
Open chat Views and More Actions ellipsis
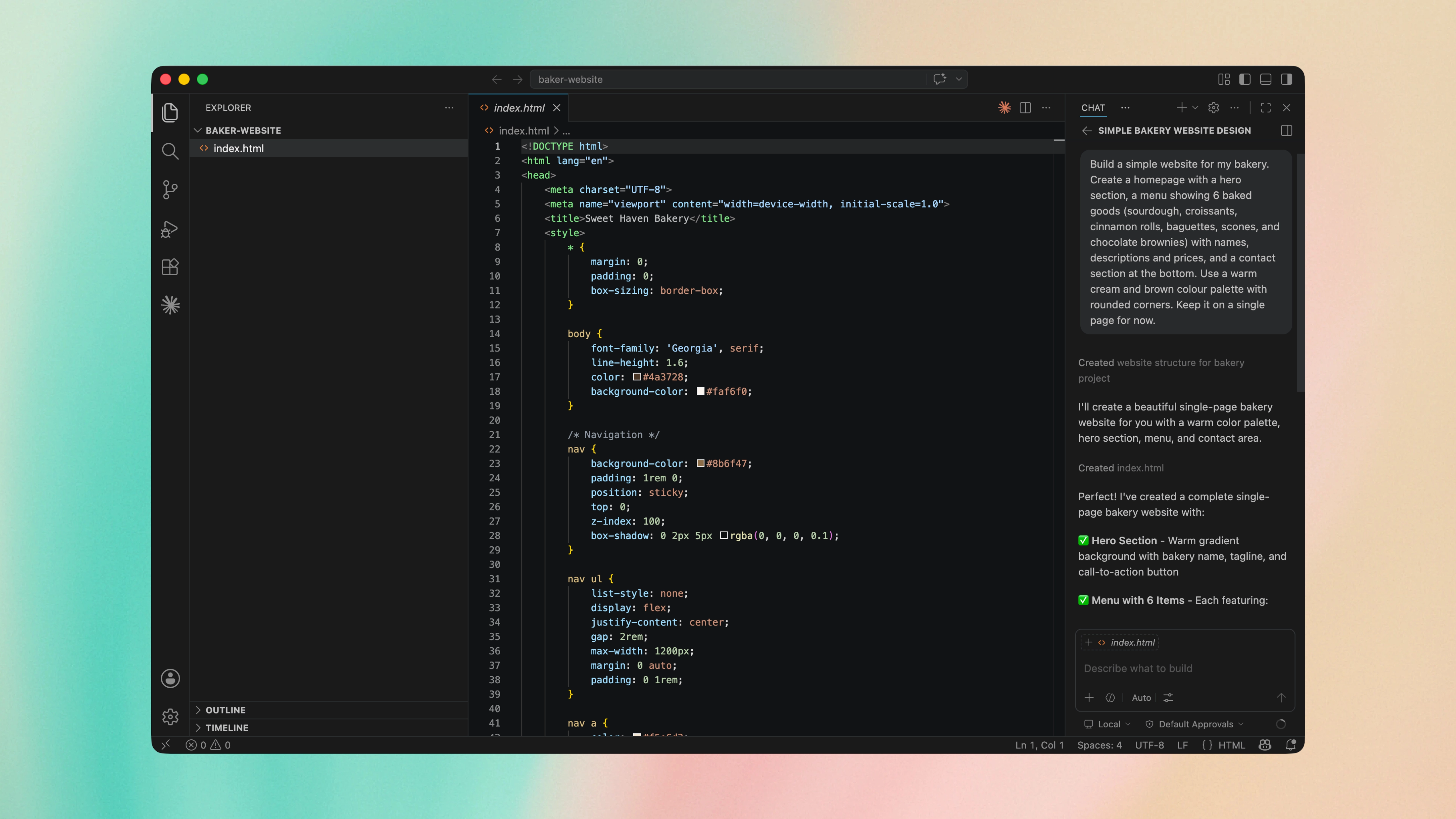click(x=1234, y=107)
